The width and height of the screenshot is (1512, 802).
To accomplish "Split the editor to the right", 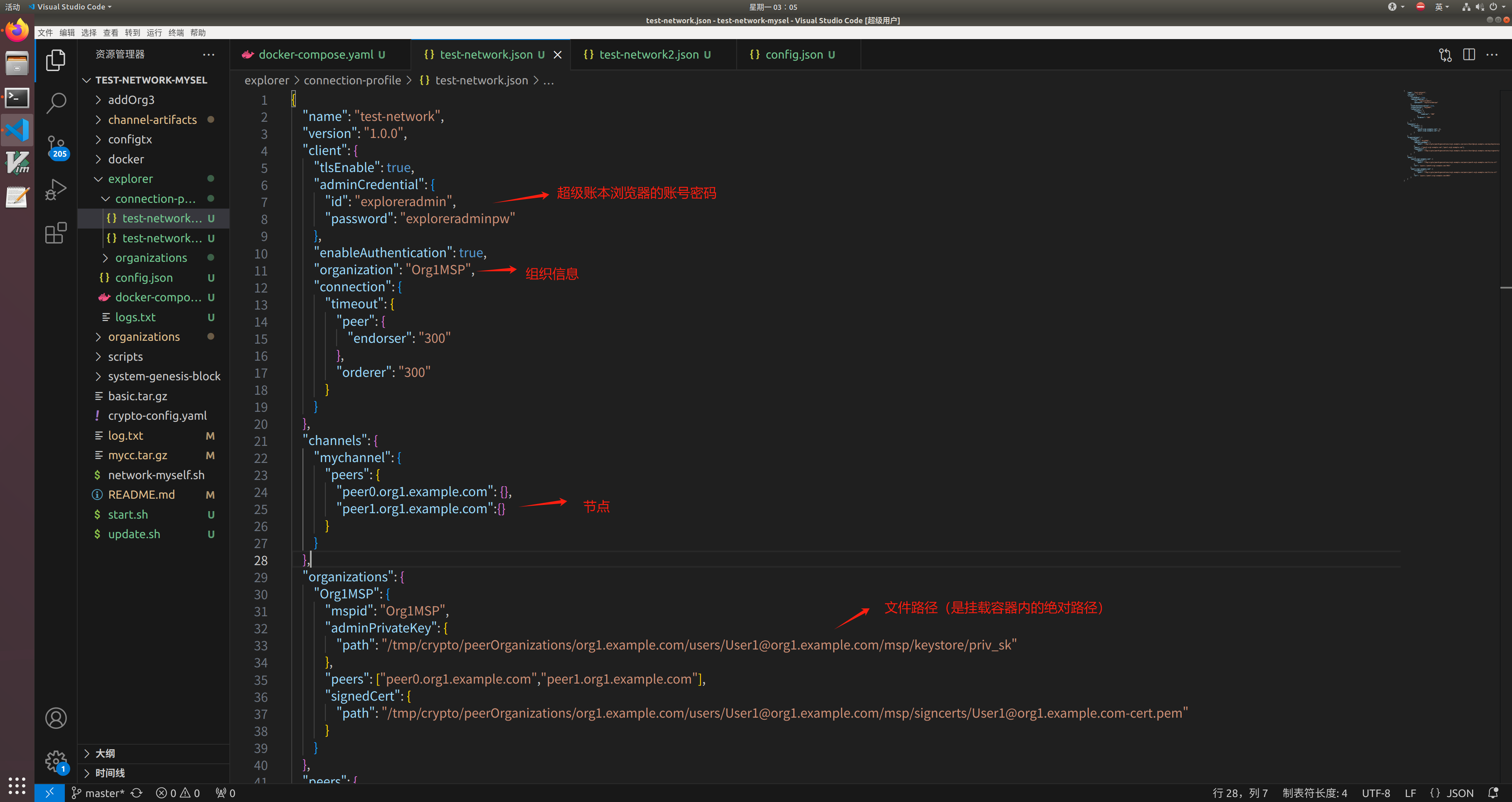I will point(1469,54).
